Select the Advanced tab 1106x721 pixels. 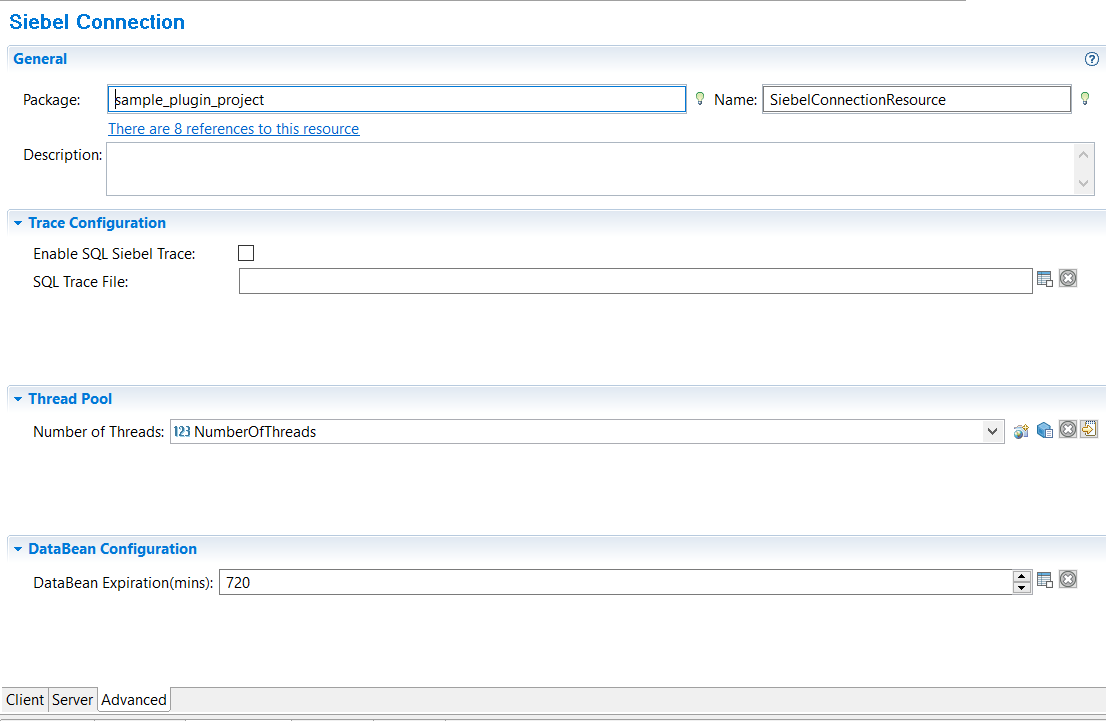coord(134,700)
